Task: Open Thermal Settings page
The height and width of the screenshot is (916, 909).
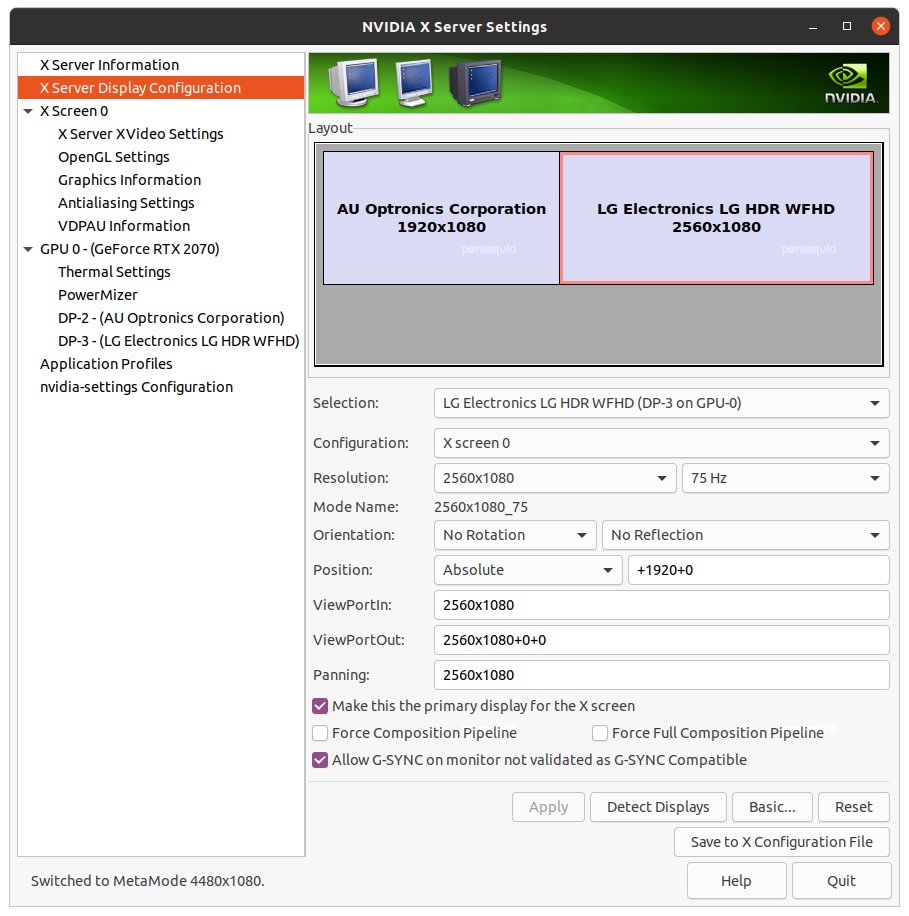Action: tap(115, 272)
